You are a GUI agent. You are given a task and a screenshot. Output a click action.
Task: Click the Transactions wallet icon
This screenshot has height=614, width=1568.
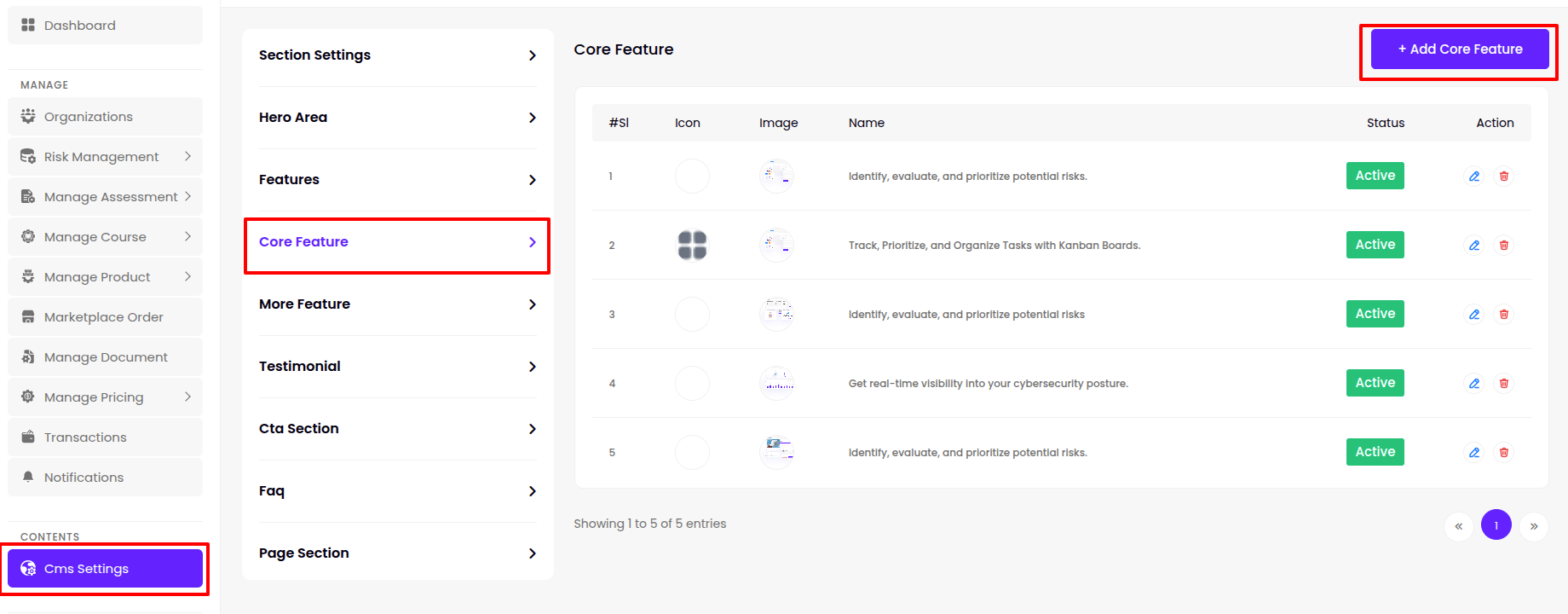[x=28, y=437]
